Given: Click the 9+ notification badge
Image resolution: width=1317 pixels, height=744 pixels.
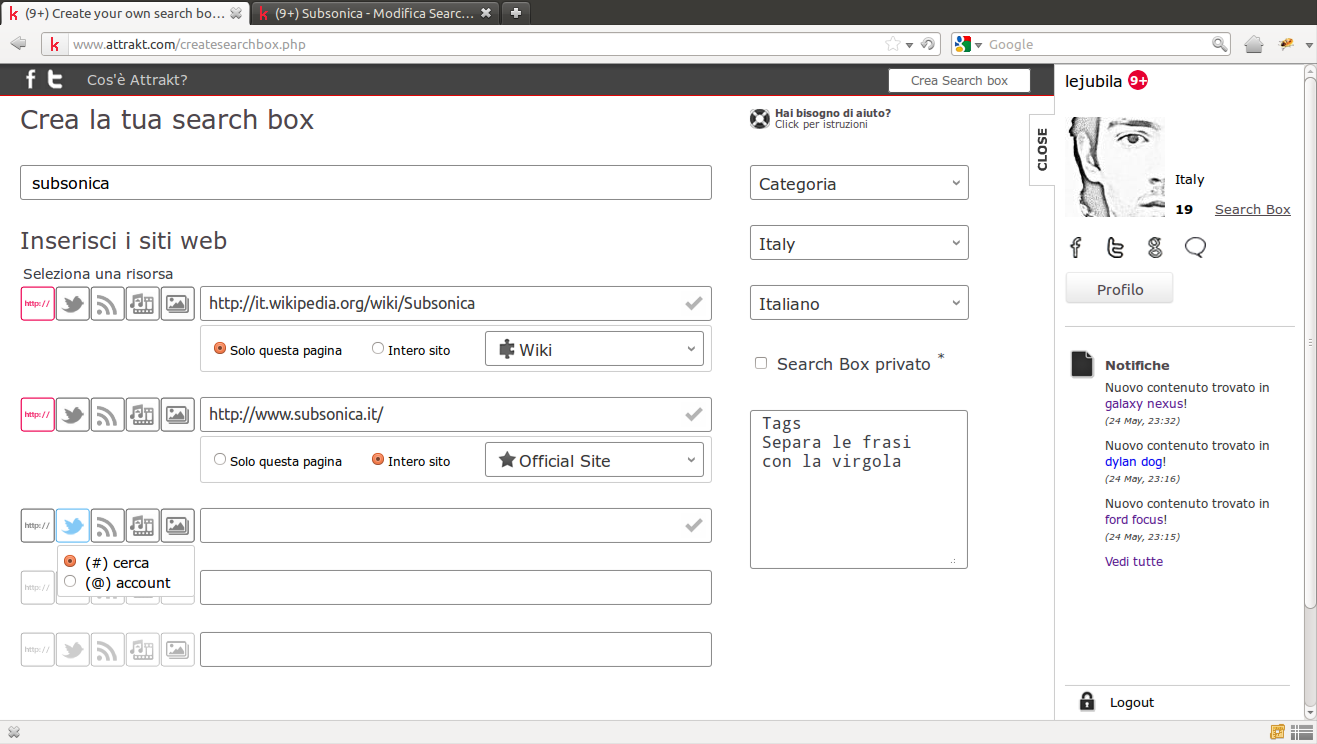Looking at the screenshot, I should click(x=1138, y=81).
